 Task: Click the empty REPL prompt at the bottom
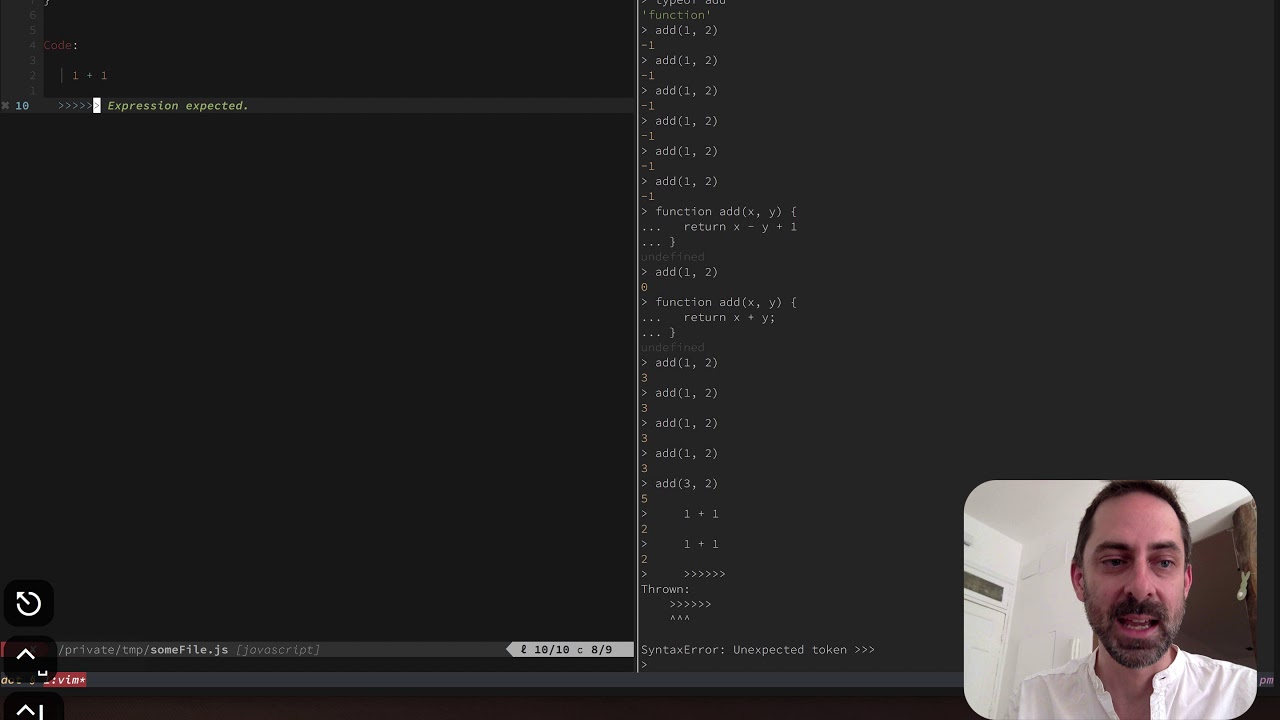click(x=645, y=665)
